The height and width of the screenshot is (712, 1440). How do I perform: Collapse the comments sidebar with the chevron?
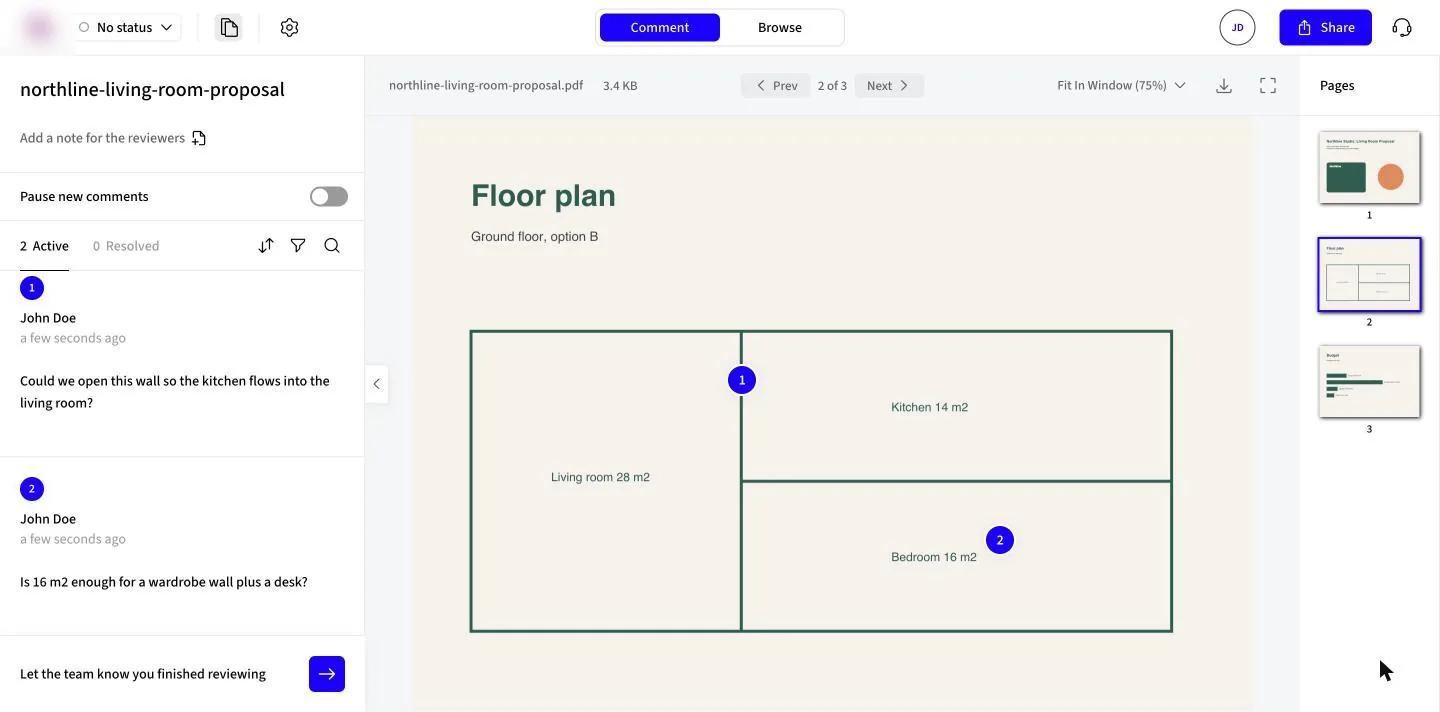[x=376, y=384]
